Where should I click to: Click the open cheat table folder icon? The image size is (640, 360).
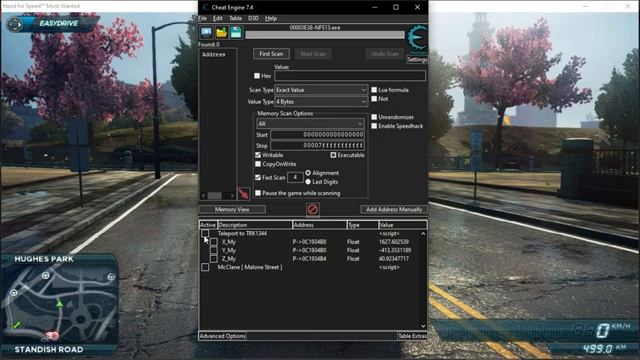click(221, 33)
